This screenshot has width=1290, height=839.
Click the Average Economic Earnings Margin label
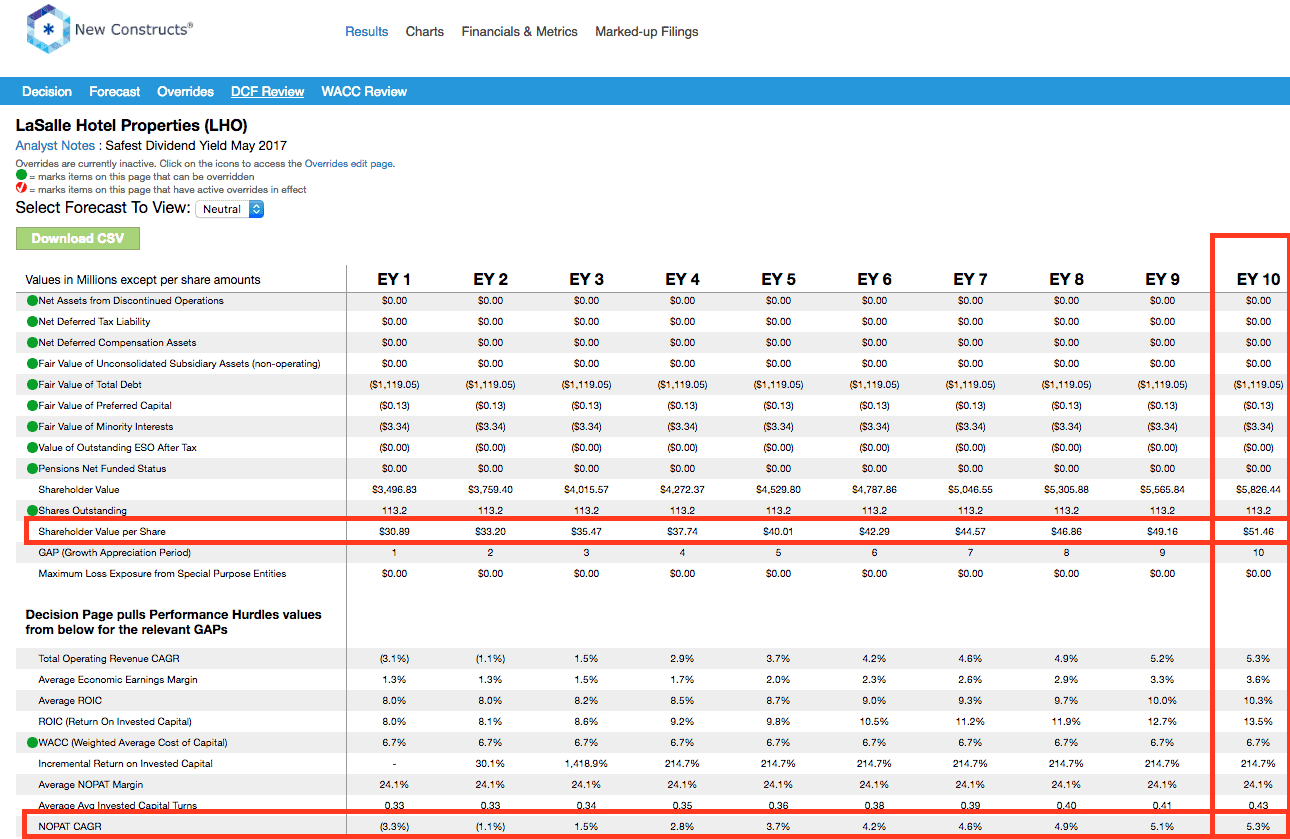tap(118, 679)
